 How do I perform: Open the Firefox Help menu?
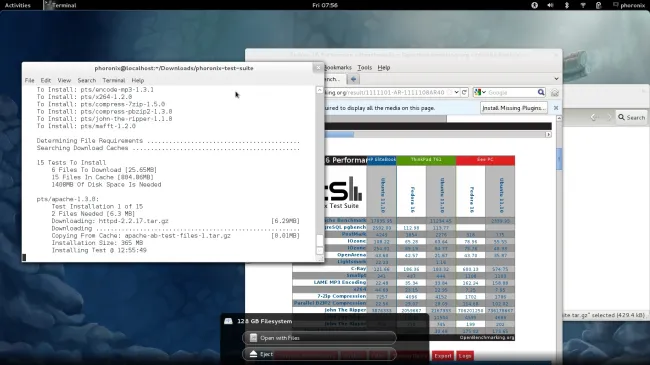[x=383, y=67]
